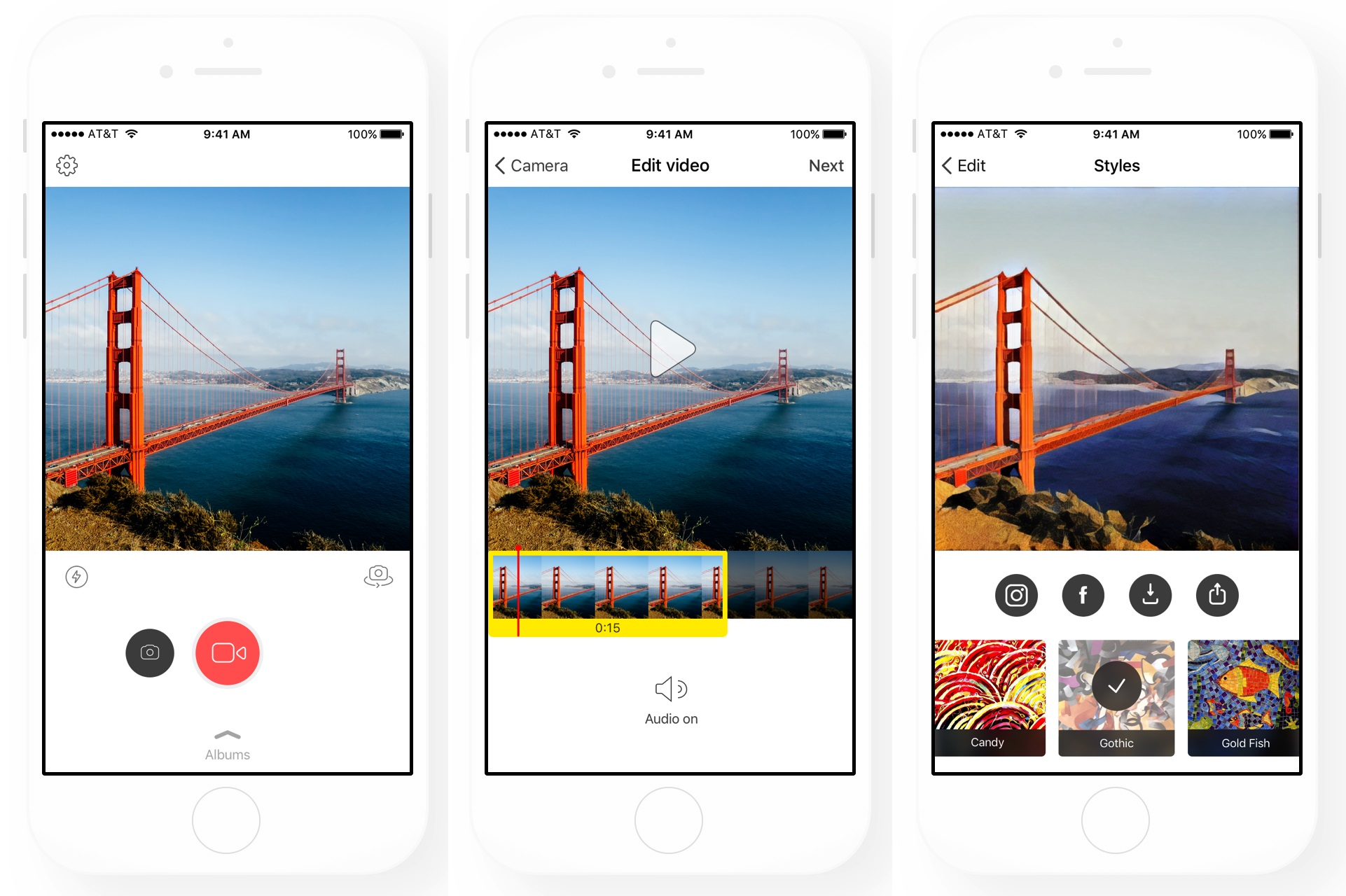Tap the Next button in Edit video
Image resolution: width=1346 pixels, height=896 pixels.
click(x=824, y=165)
